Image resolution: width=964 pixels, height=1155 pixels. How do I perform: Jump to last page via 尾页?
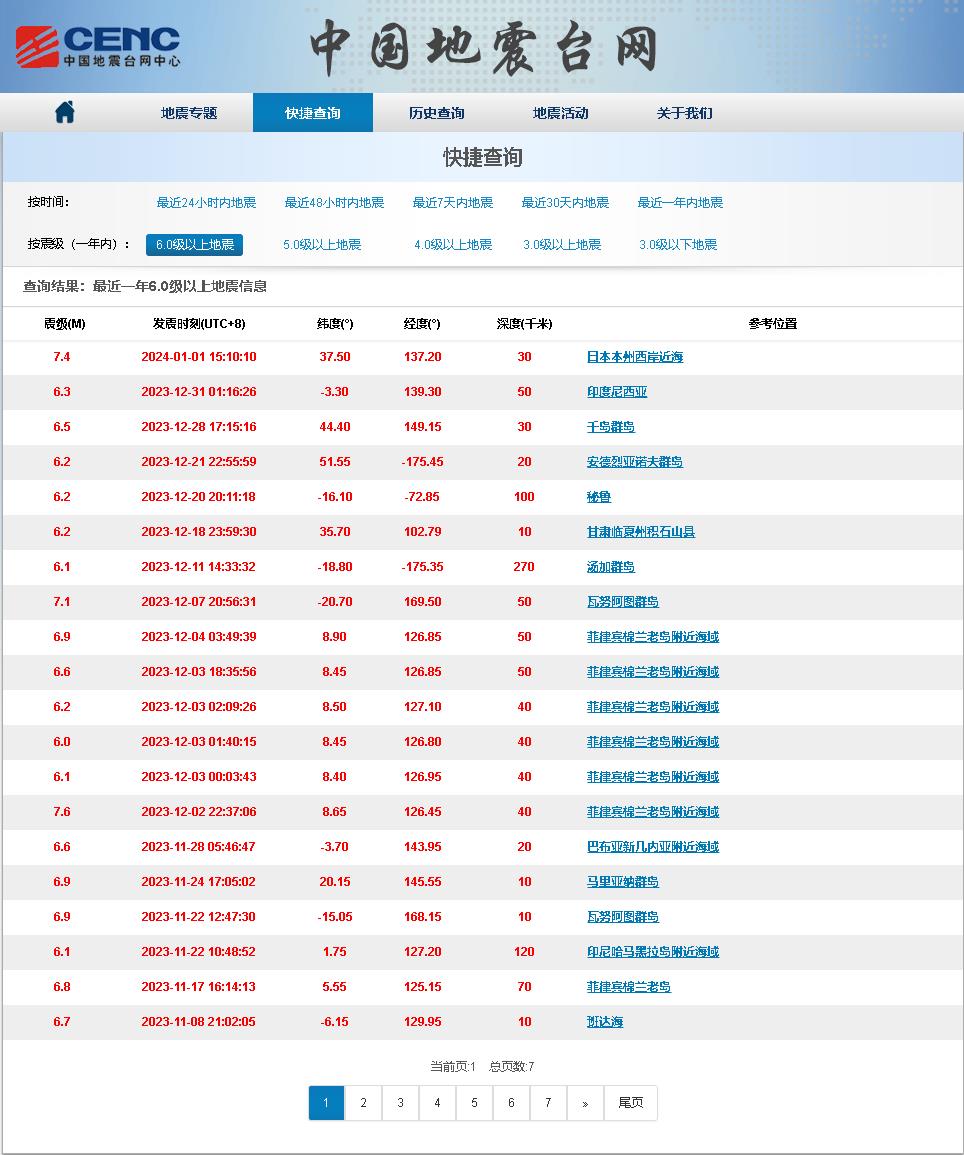(x=631, y=1103)
